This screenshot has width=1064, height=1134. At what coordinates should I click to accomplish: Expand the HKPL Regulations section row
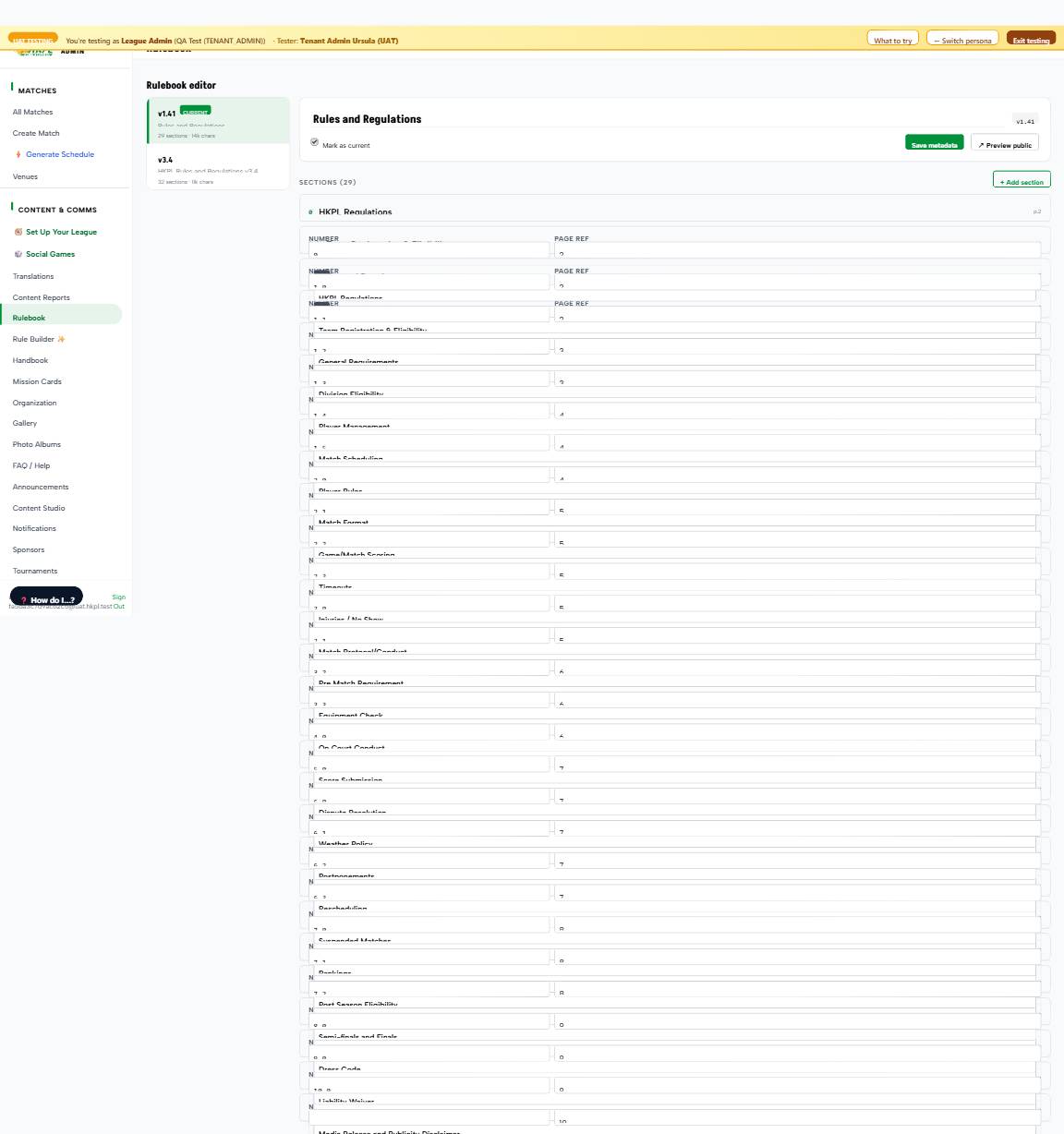[x=674, y=210]
